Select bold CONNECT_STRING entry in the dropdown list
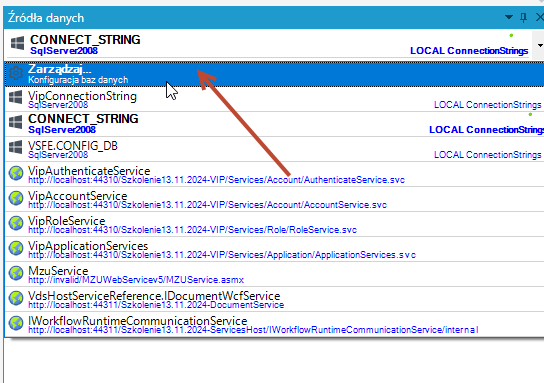The height and width of the screenshot is (383, 544). (x=274, y=124)
